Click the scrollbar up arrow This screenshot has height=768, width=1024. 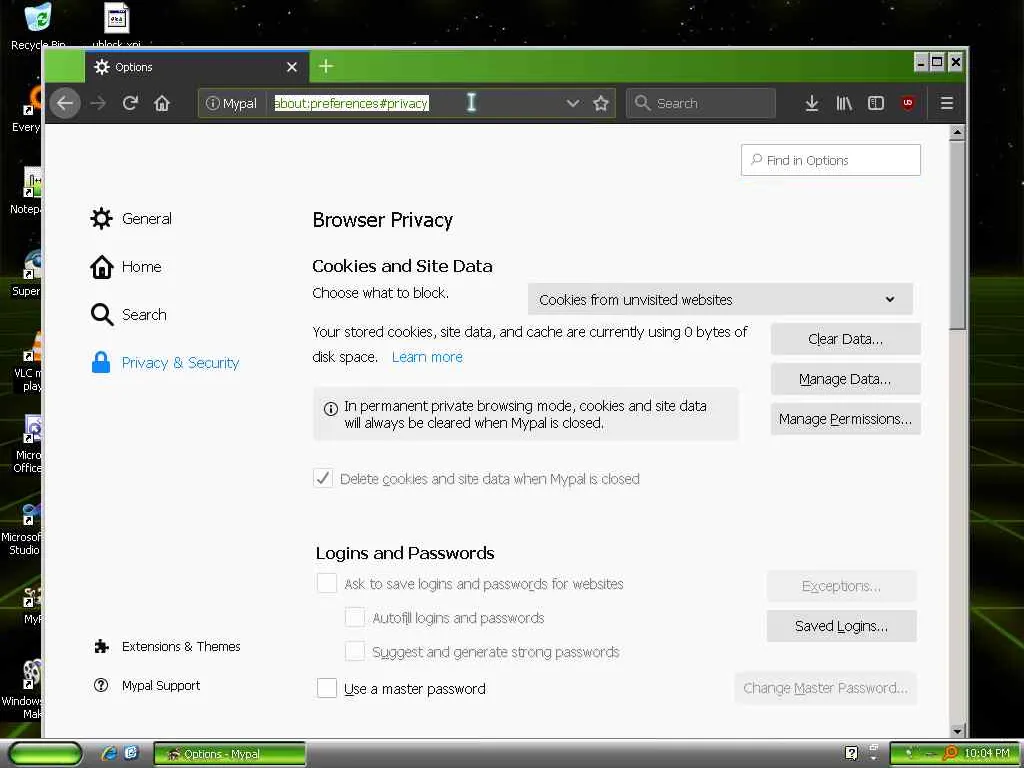957,132
